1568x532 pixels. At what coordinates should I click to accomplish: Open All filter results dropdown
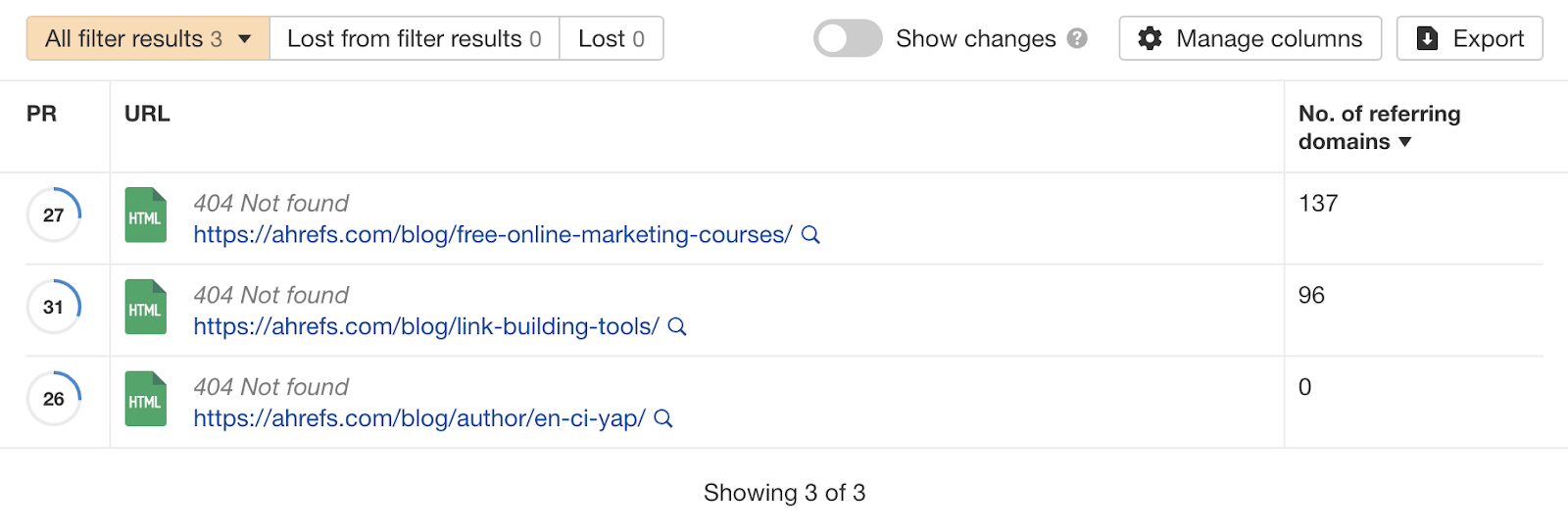147,39
